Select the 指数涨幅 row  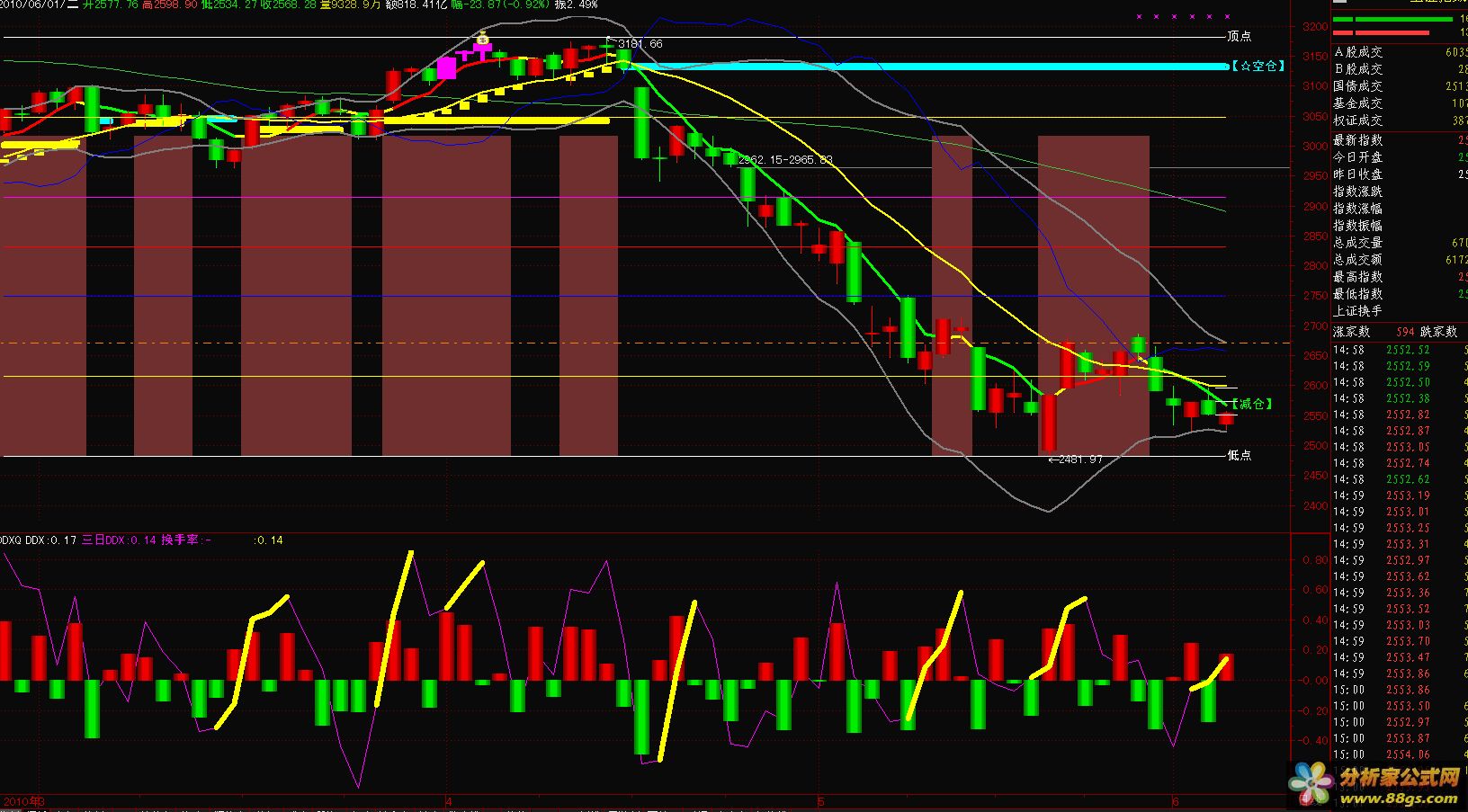(1400, 209)
